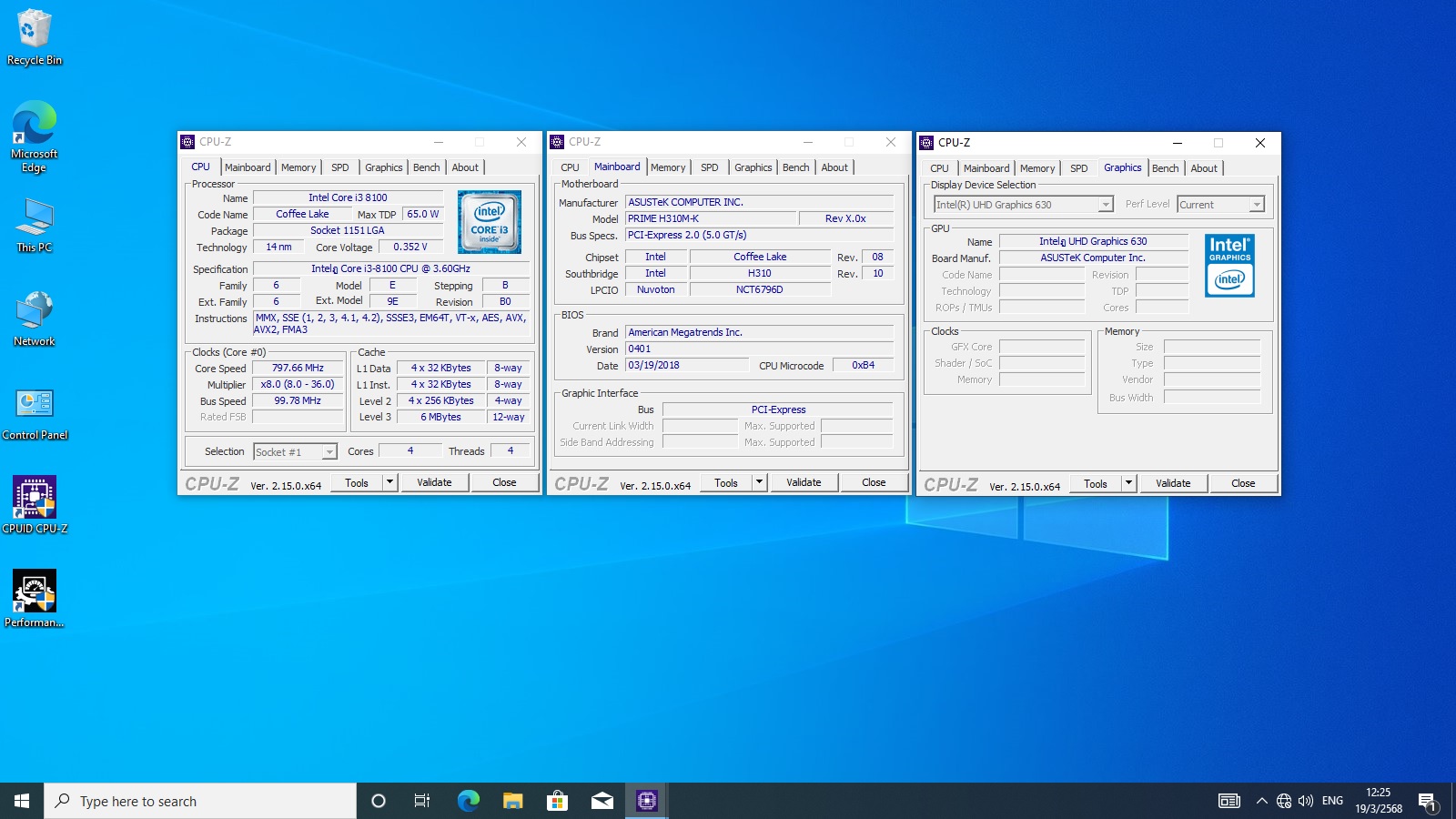Screen dimensions: 1456x819
Task: Expand Tools dropdown arrow in Graphics window
Action: click(x=1128, y=483)
